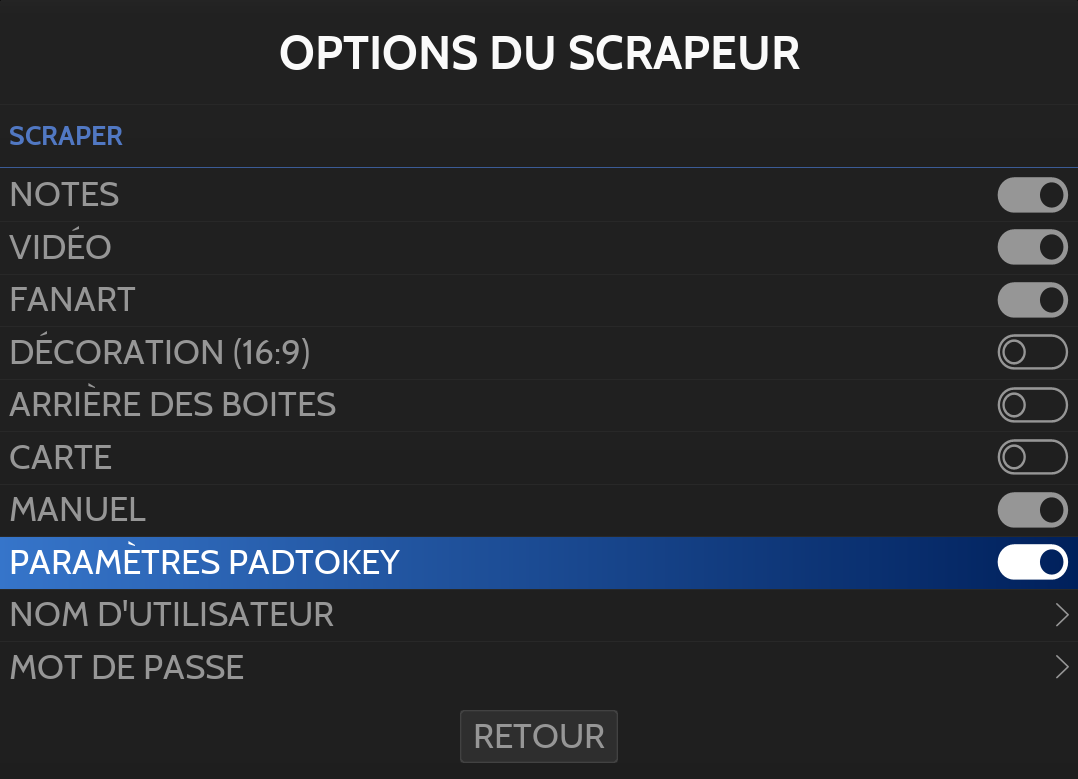Select the Manuel row label

pyautogui.click(x=78, y=510)
